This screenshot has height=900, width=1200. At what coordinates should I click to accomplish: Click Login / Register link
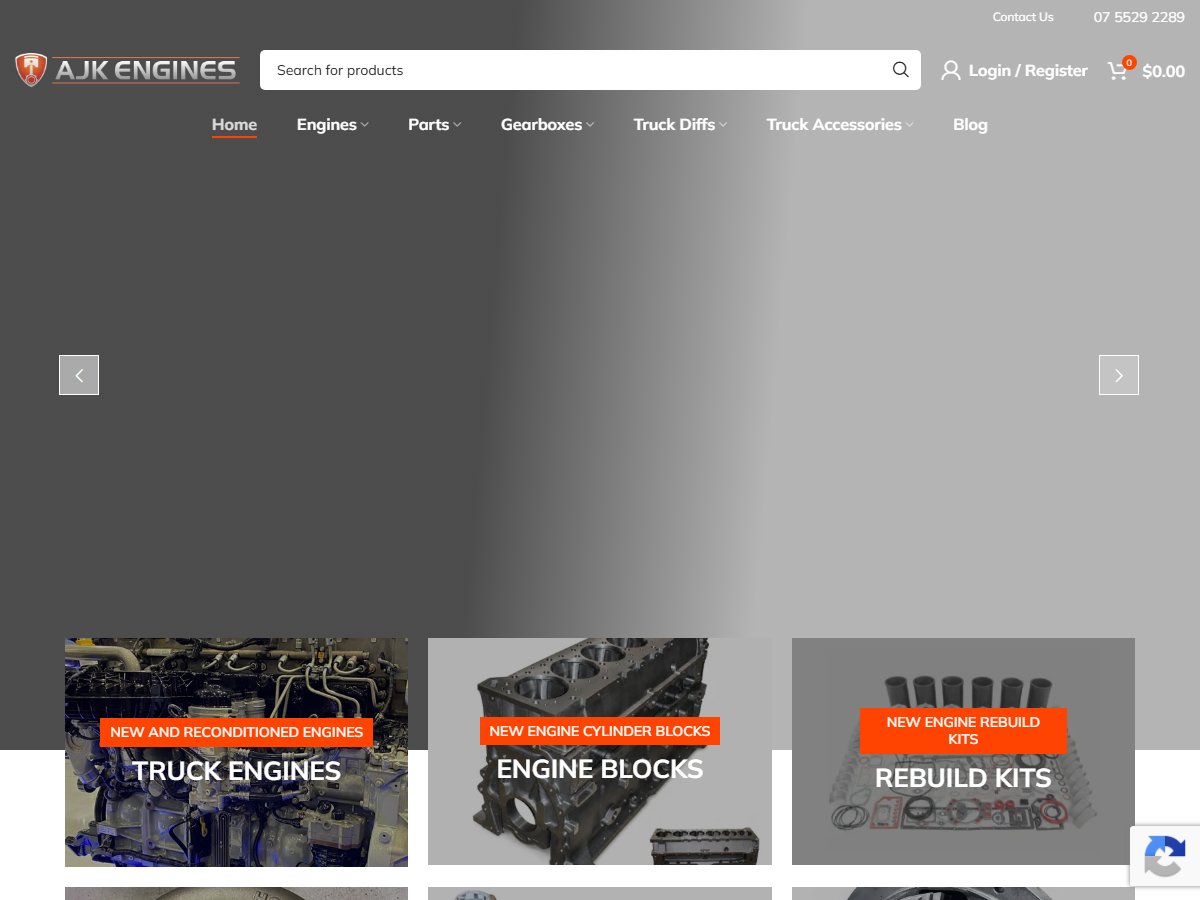(x=1028, y=70)
